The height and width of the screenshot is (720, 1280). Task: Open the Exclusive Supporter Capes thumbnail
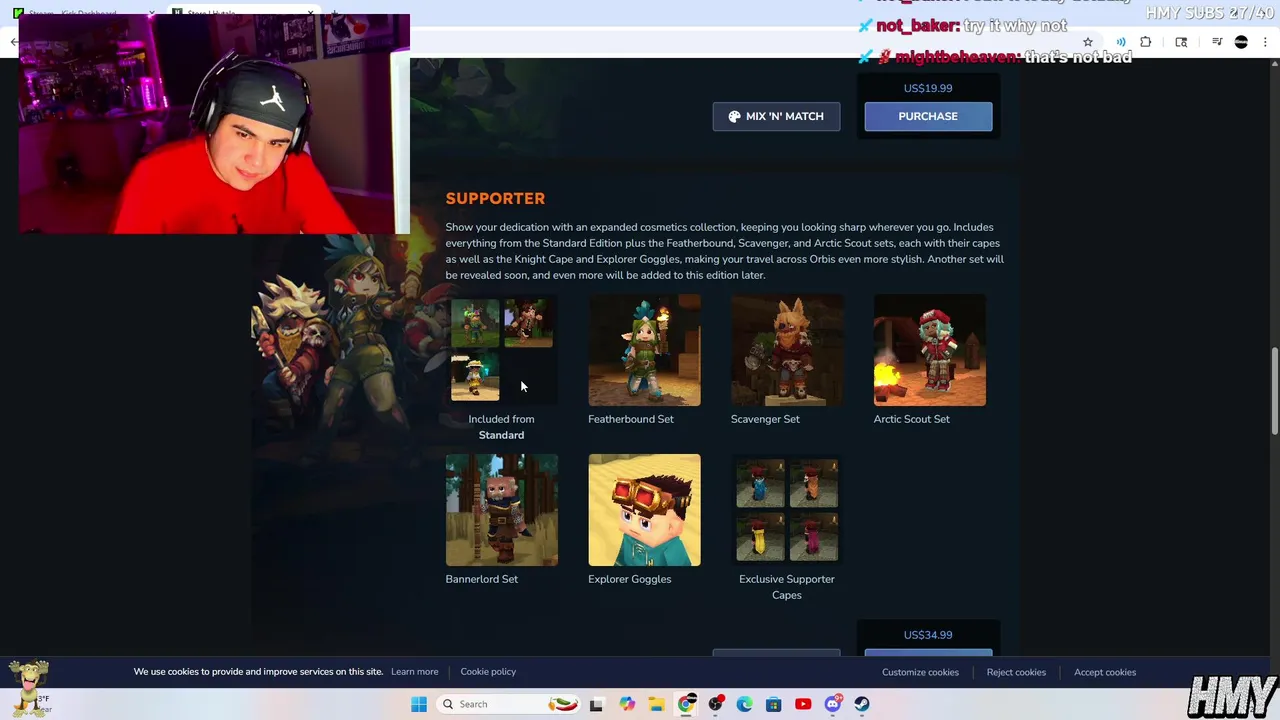coord(787,510)
